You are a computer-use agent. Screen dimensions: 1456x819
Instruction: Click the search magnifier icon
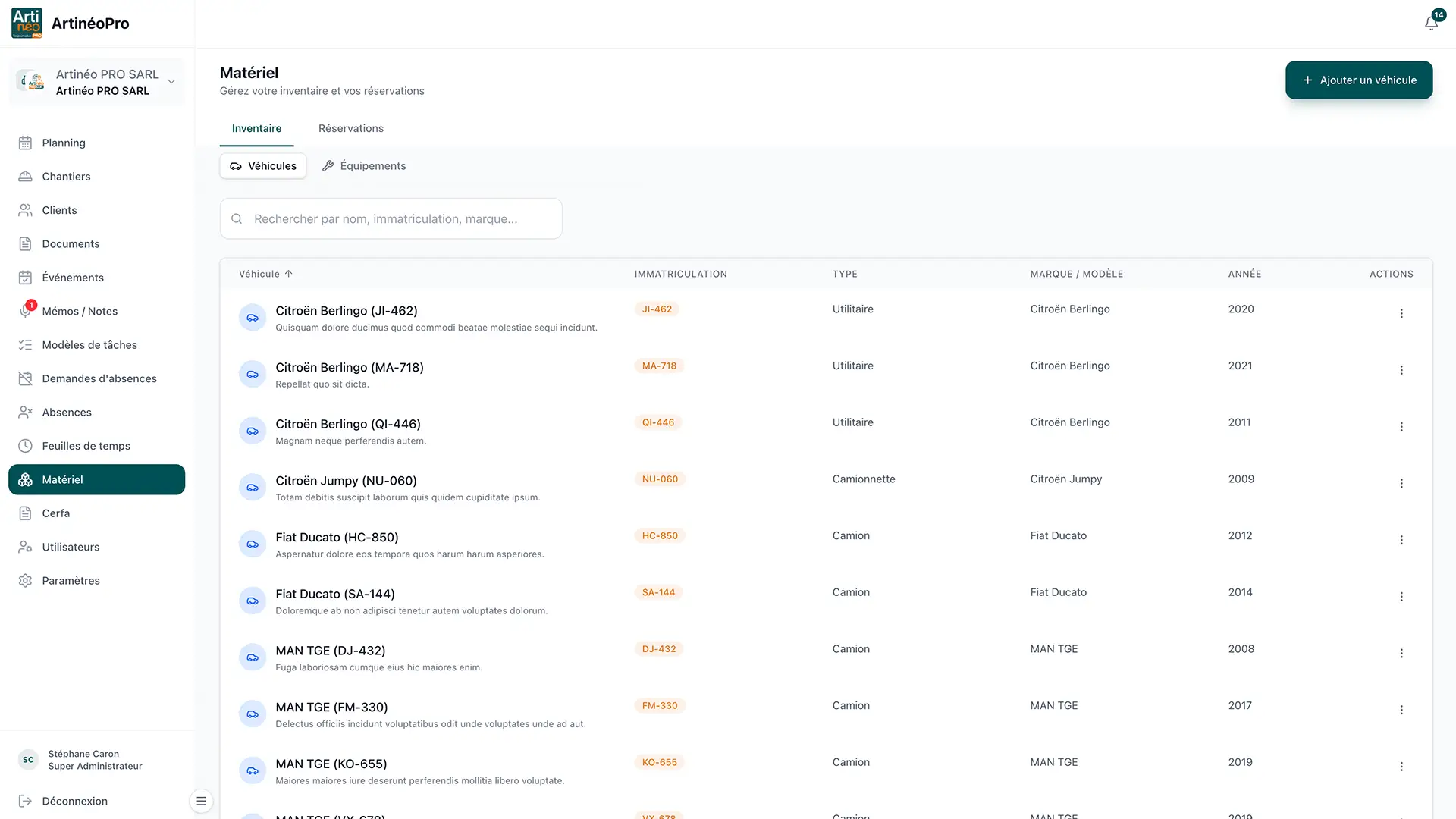pos(237,218)
